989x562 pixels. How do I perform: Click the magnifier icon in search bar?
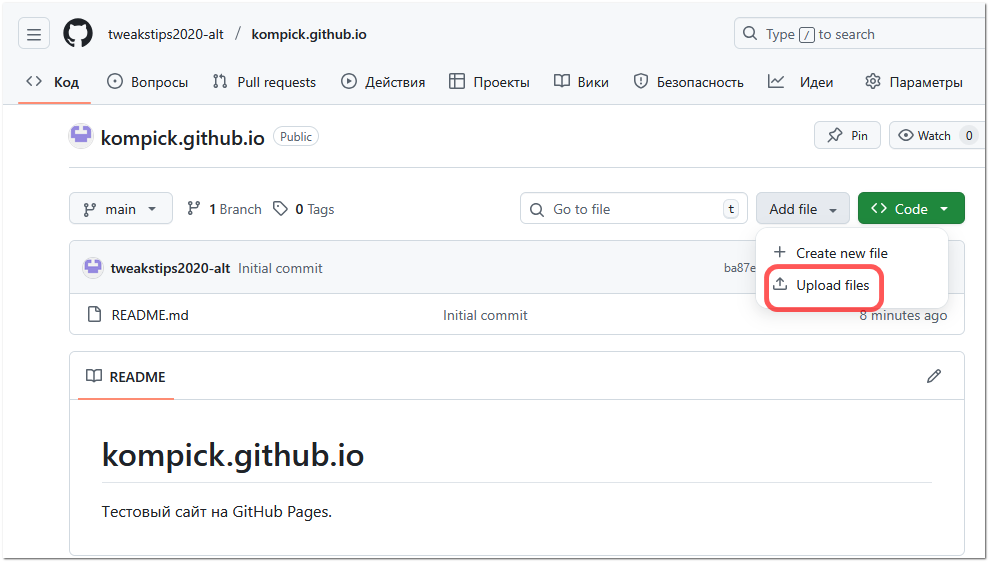tap(749, 33)
